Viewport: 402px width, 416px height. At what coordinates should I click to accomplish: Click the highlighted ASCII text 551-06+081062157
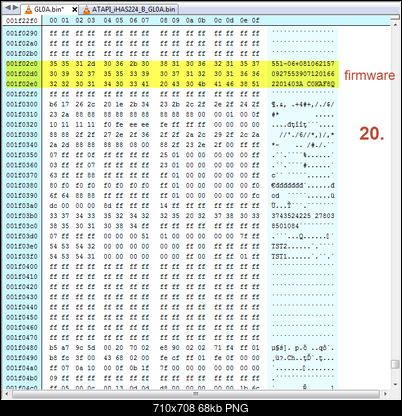point(303,64)
